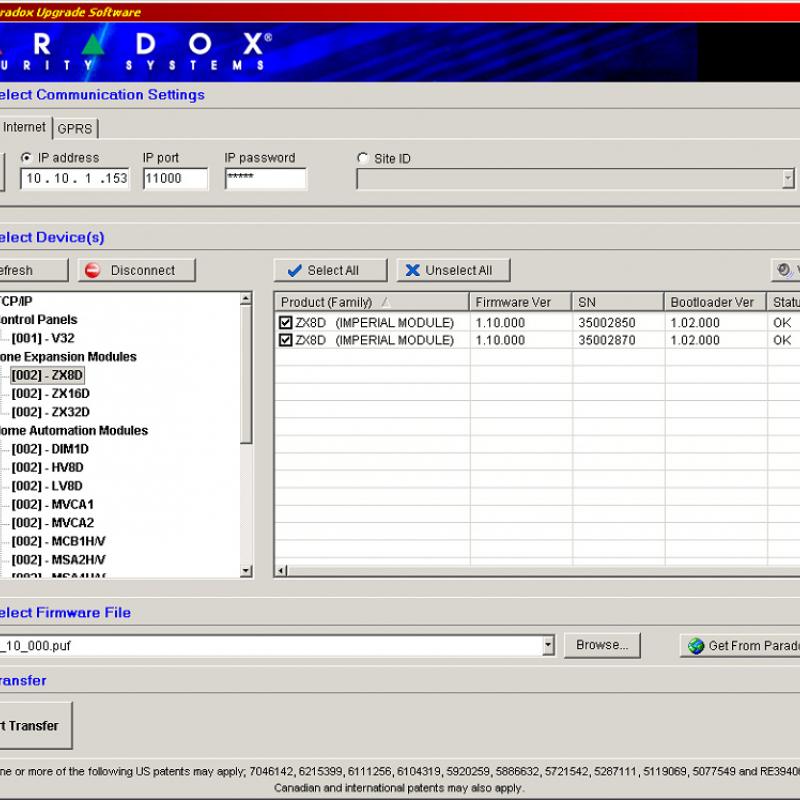Select the [002] - MVCA2 tree item
800x800 pixels.
53,522
